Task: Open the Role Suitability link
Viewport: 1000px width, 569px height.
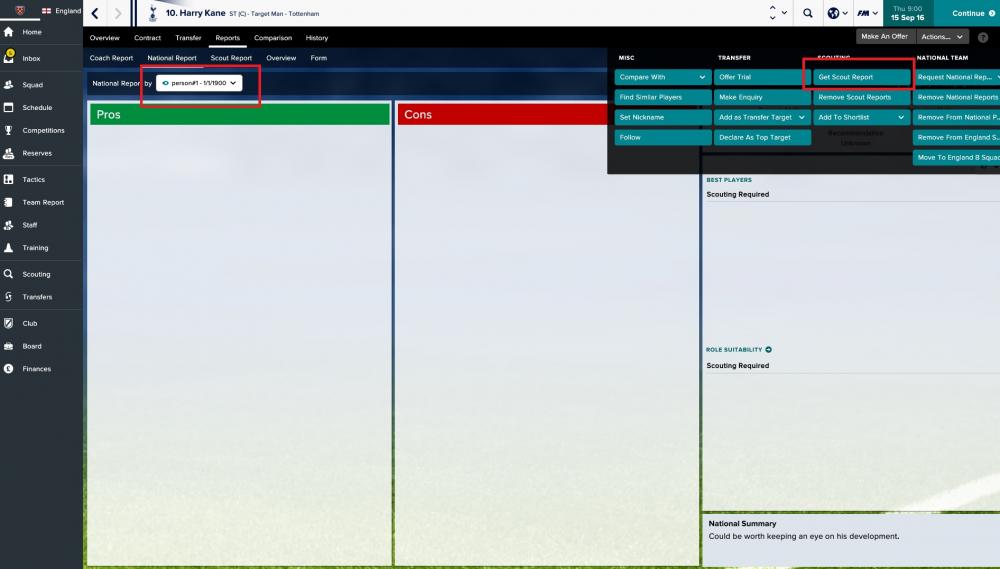Action: click(738, 350)
